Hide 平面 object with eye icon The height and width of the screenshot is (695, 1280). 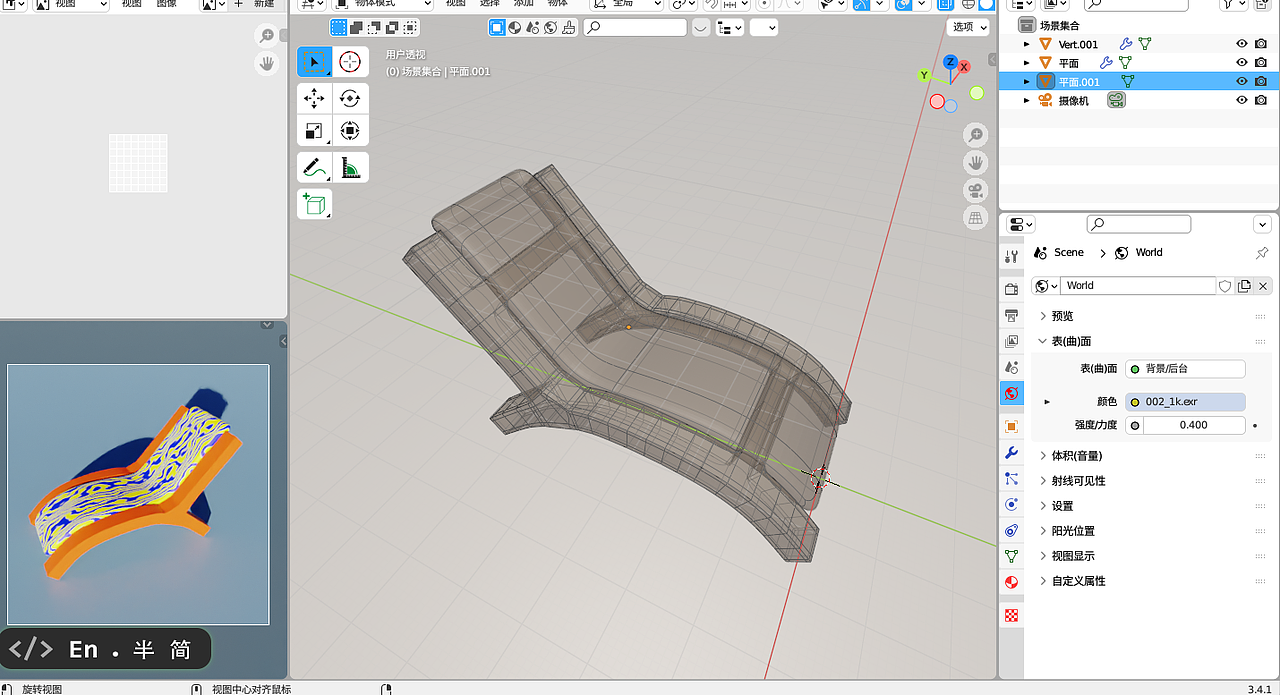pyautogui.click(x=1242, y=63)
